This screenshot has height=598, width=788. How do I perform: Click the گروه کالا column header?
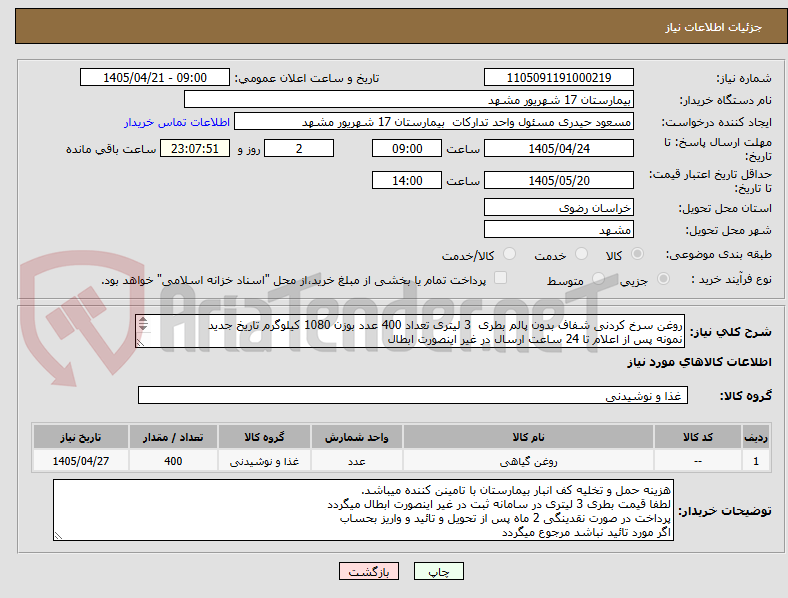[264, 437]
